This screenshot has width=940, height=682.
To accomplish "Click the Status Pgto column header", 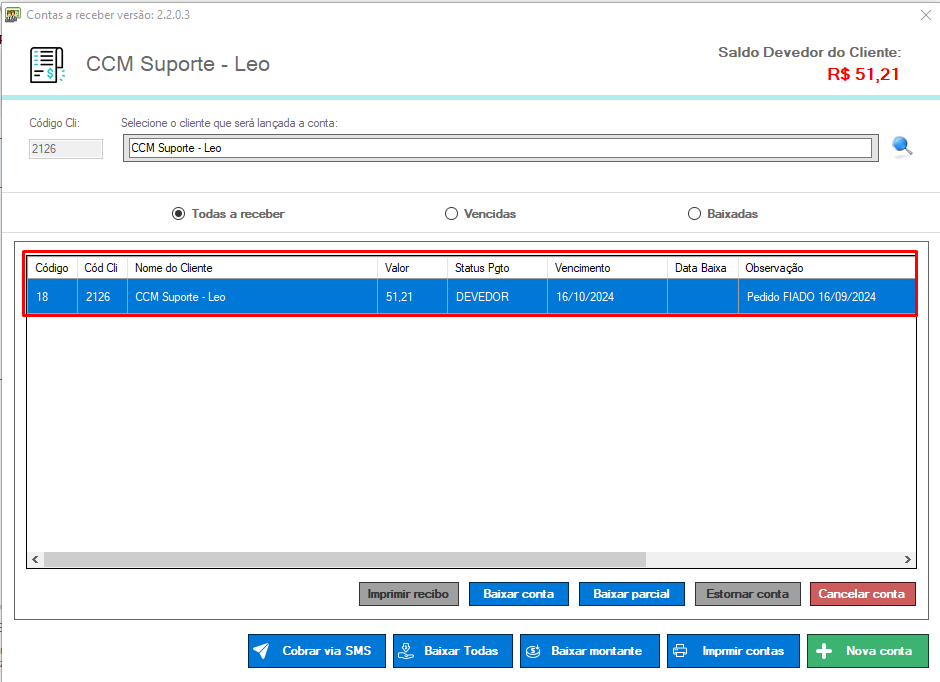I will coord(496,268).
